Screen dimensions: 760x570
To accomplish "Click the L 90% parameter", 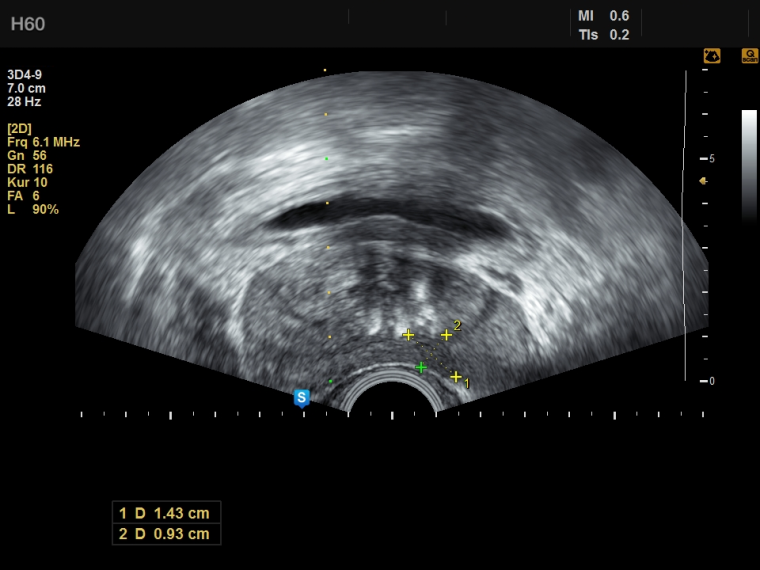I will [x=32, y=209].
